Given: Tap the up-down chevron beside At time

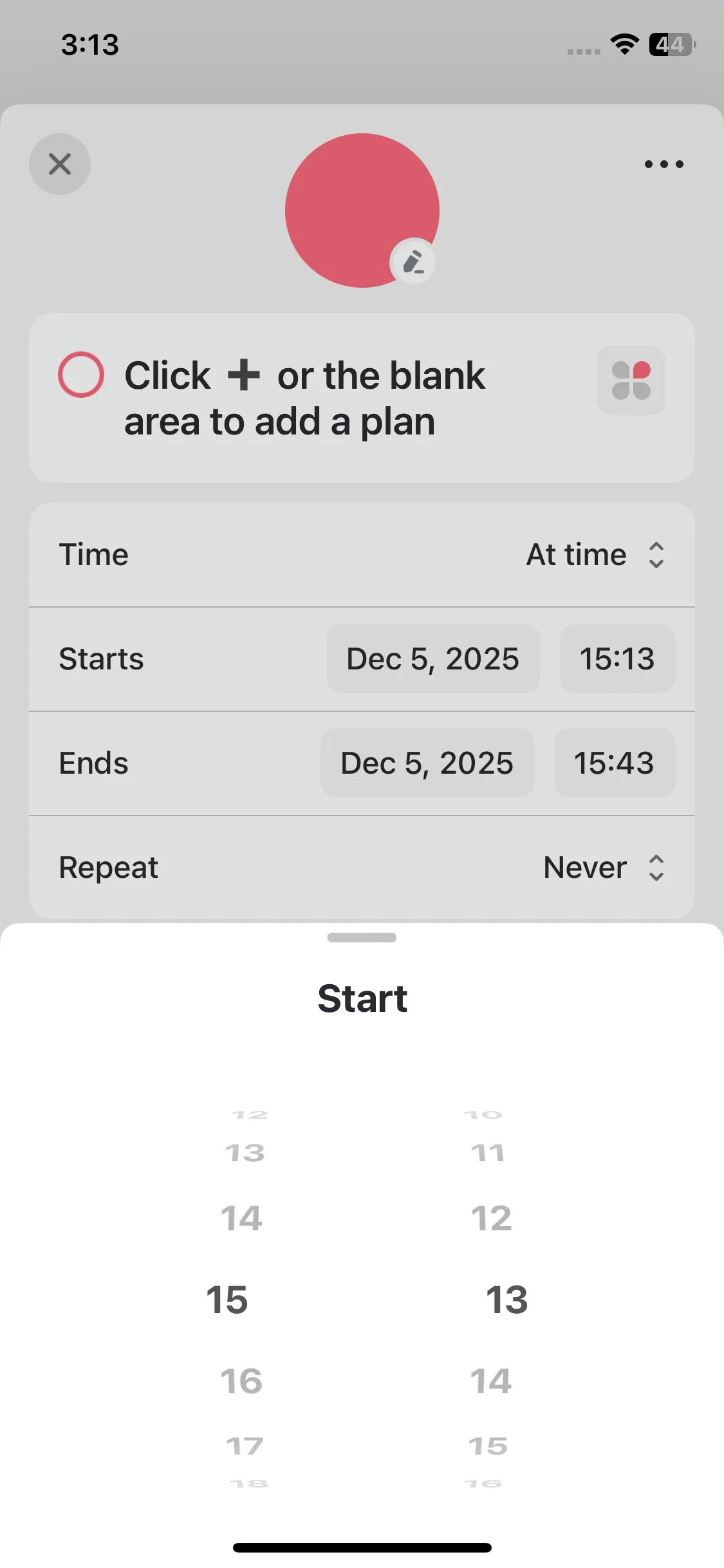Looking at the screenshot, I should (656, 555).
